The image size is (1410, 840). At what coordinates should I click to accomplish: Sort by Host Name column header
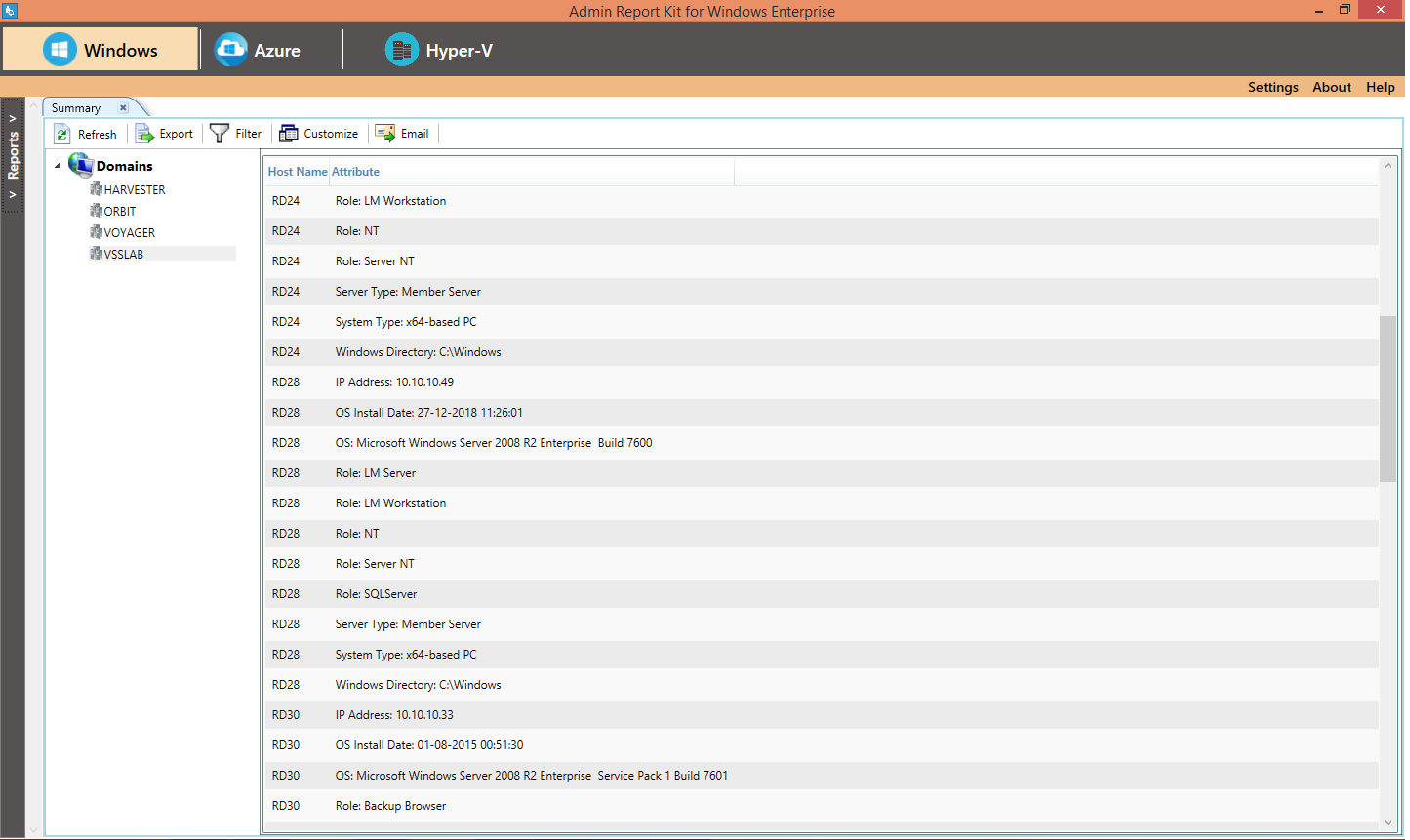point(298,172)
